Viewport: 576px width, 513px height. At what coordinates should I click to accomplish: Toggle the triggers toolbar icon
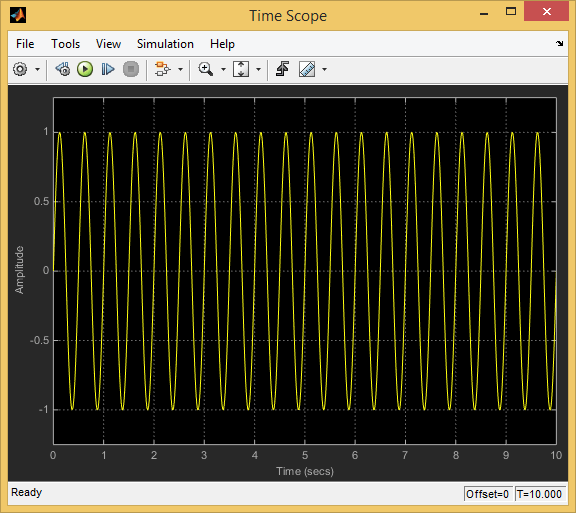pyautogui.click(x=282, y=69)
